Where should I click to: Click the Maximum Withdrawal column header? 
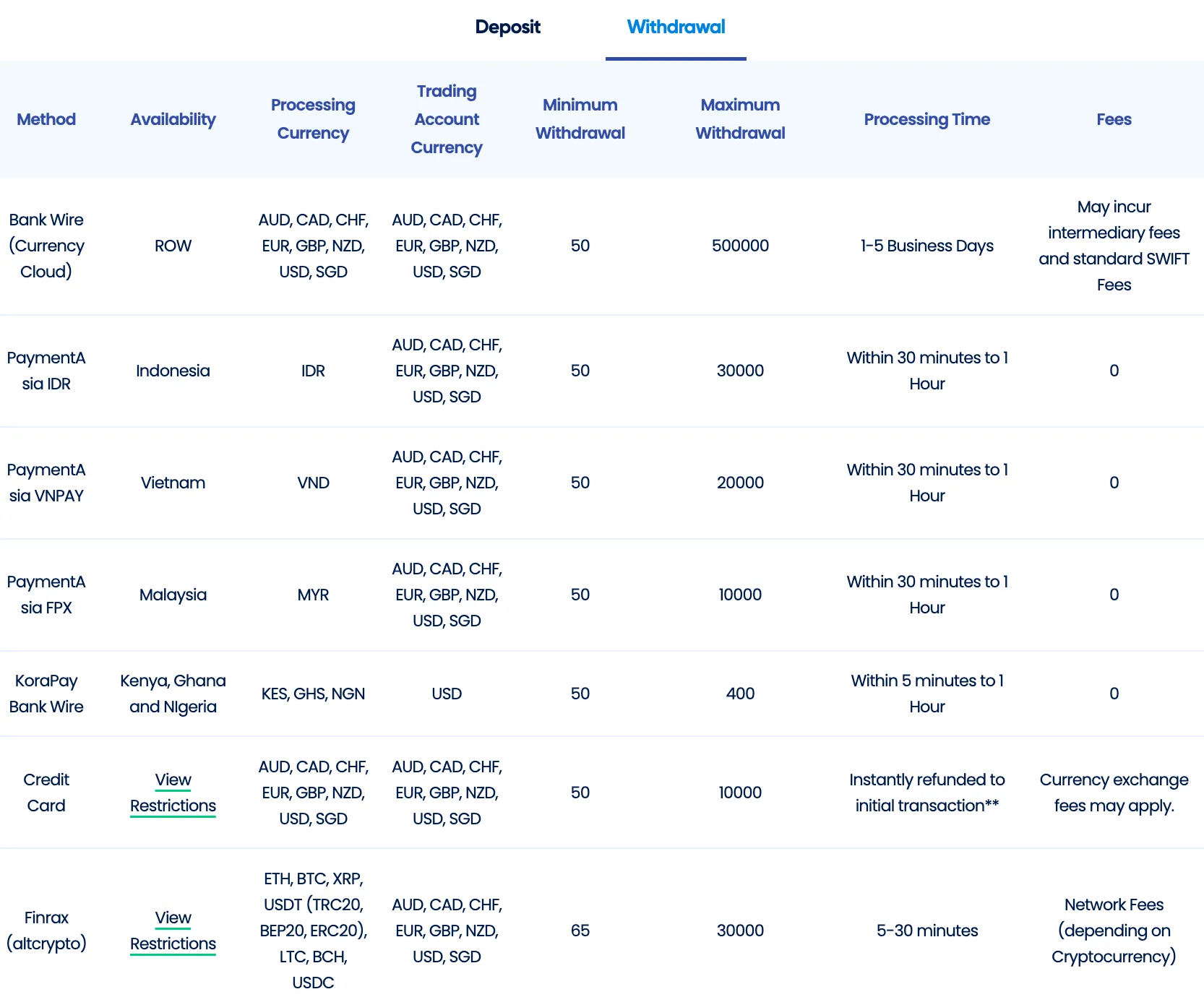point(740,119)
